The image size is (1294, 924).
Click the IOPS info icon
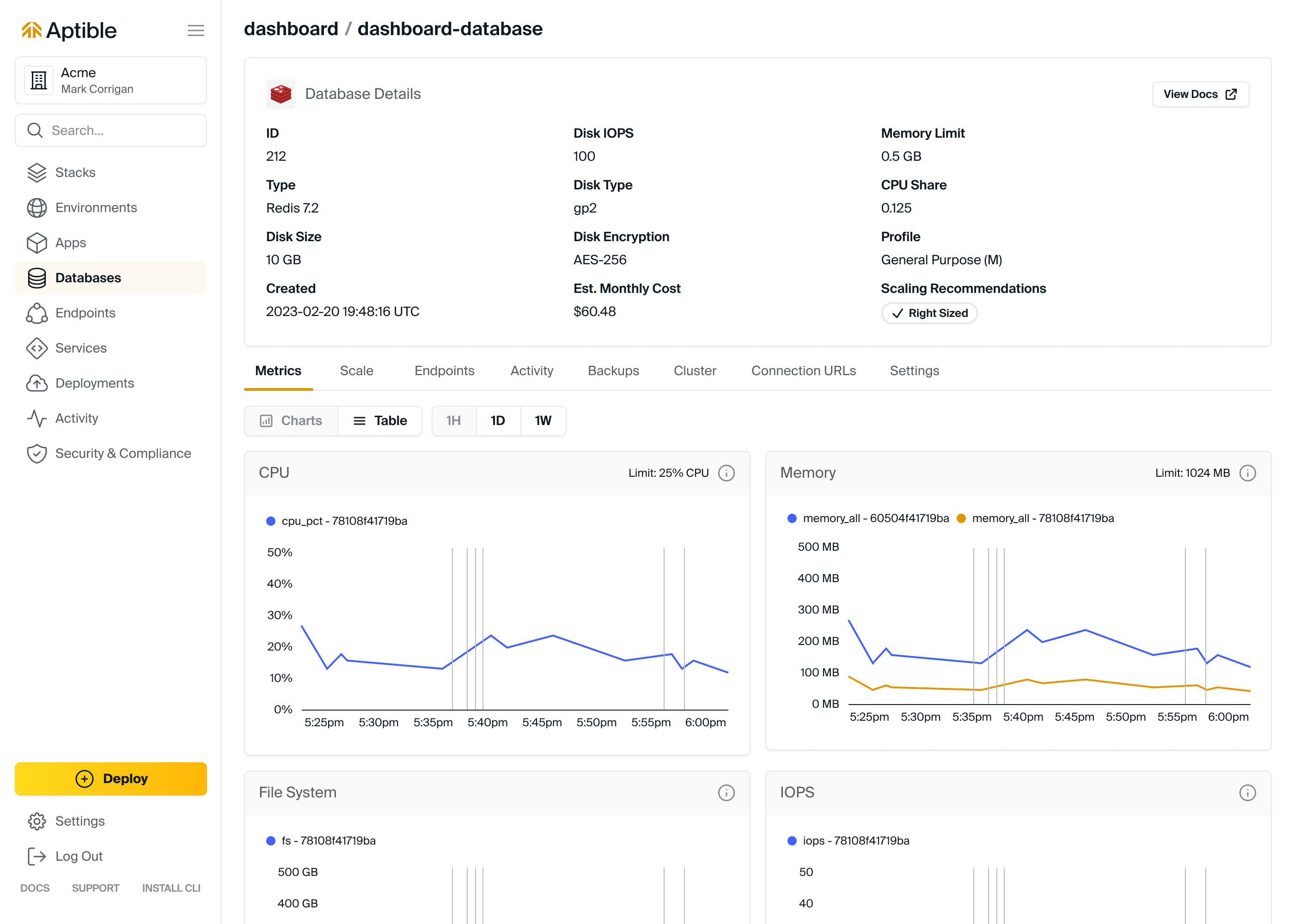coord(1247,793)
